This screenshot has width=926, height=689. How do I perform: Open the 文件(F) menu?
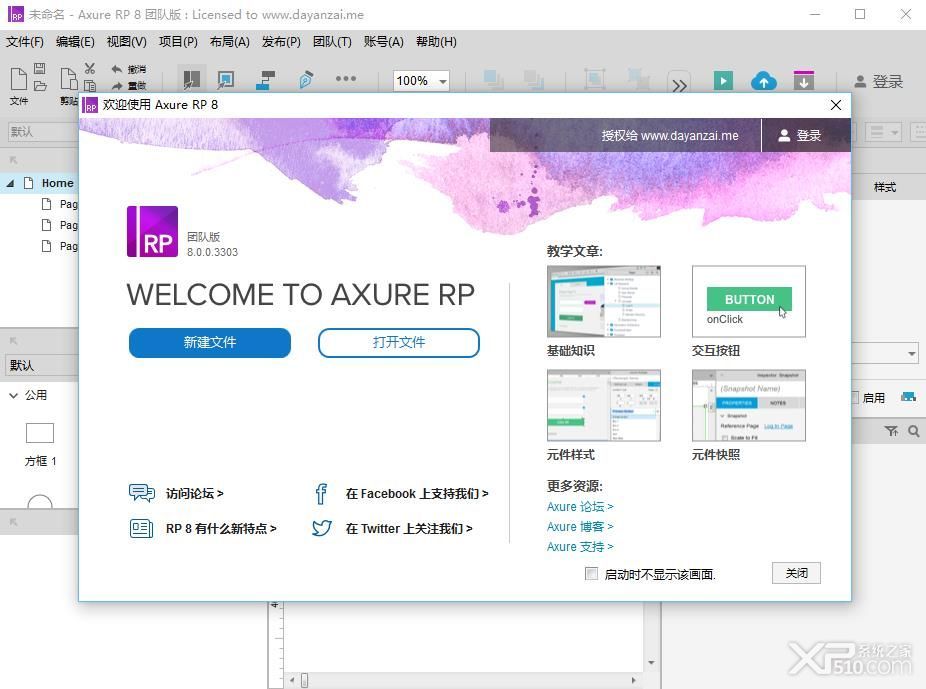[25, 42]
